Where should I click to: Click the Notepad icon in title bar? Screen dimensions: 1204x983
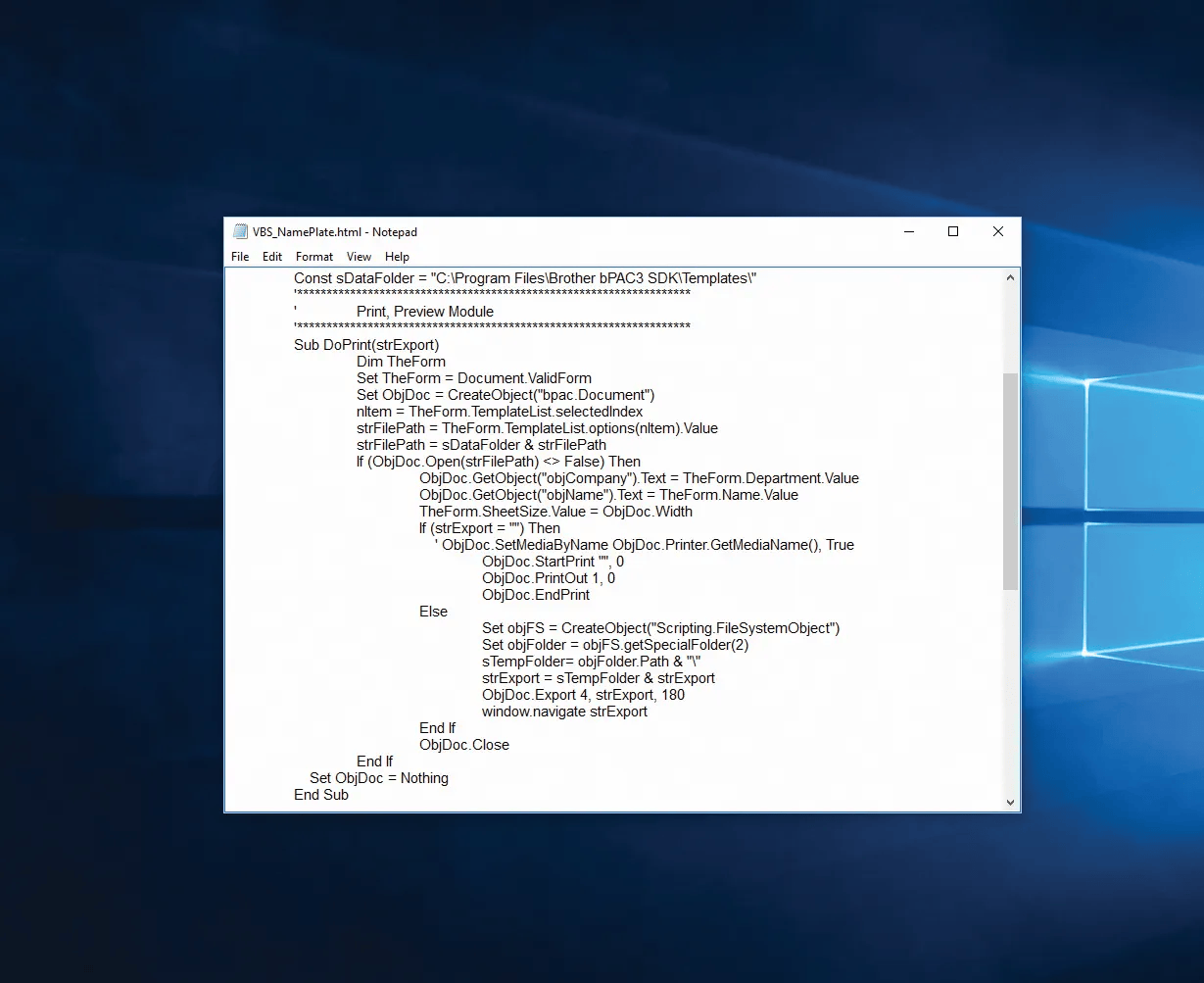pyautogui.click(x=240, y=232)
